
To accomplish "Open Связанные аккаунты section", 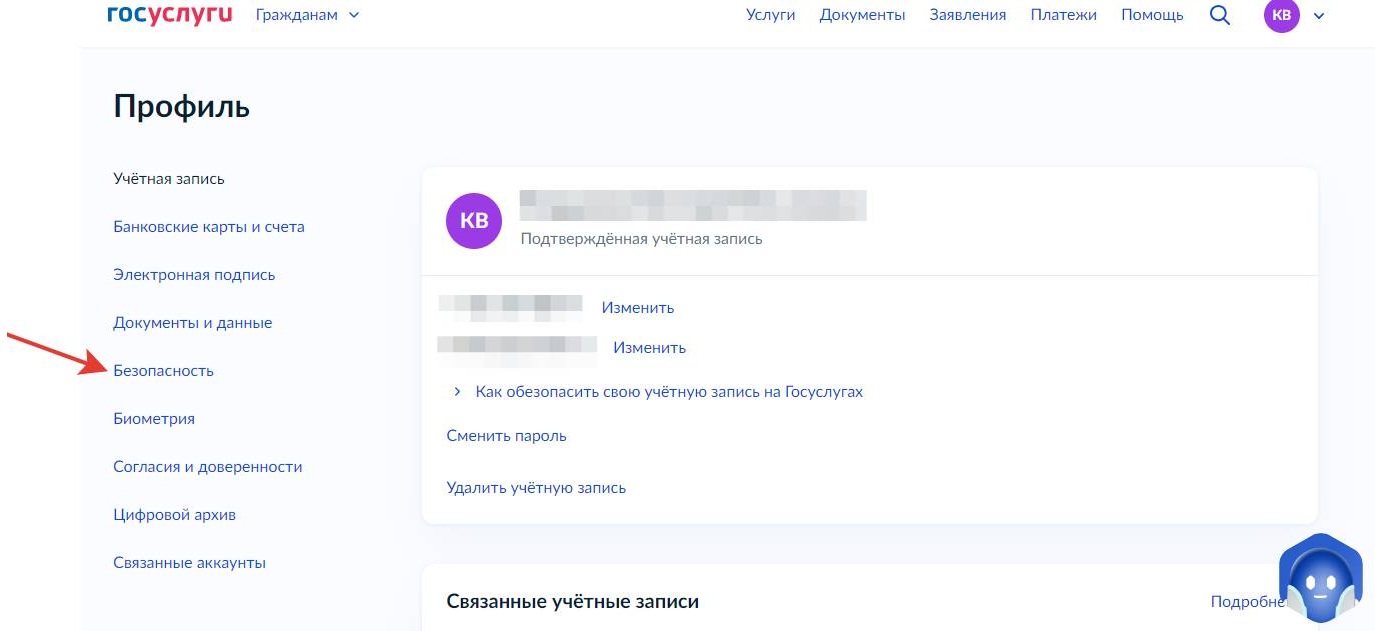I will click(190, 563).
